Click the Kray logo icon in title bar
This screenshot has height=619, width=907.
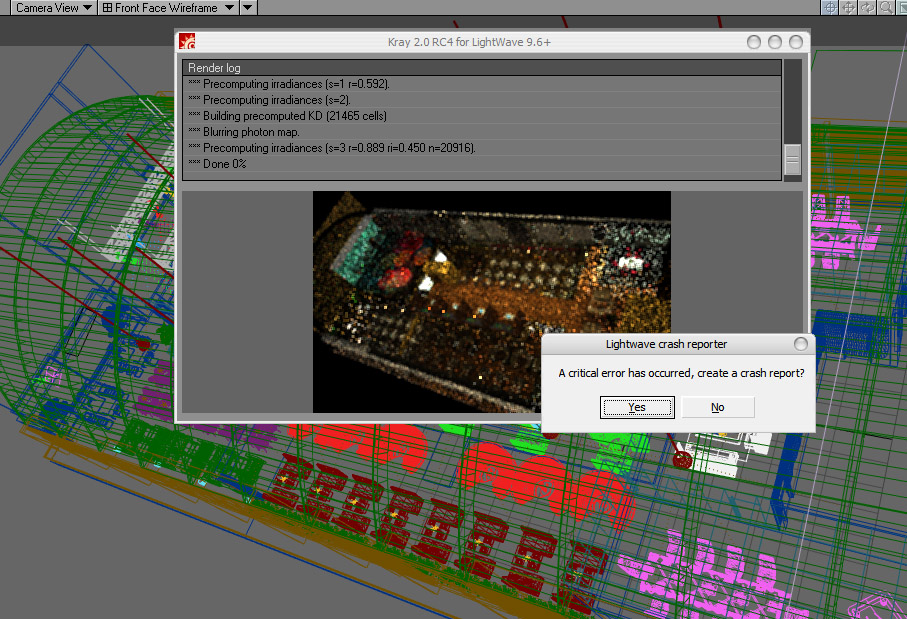pos(186,42)
